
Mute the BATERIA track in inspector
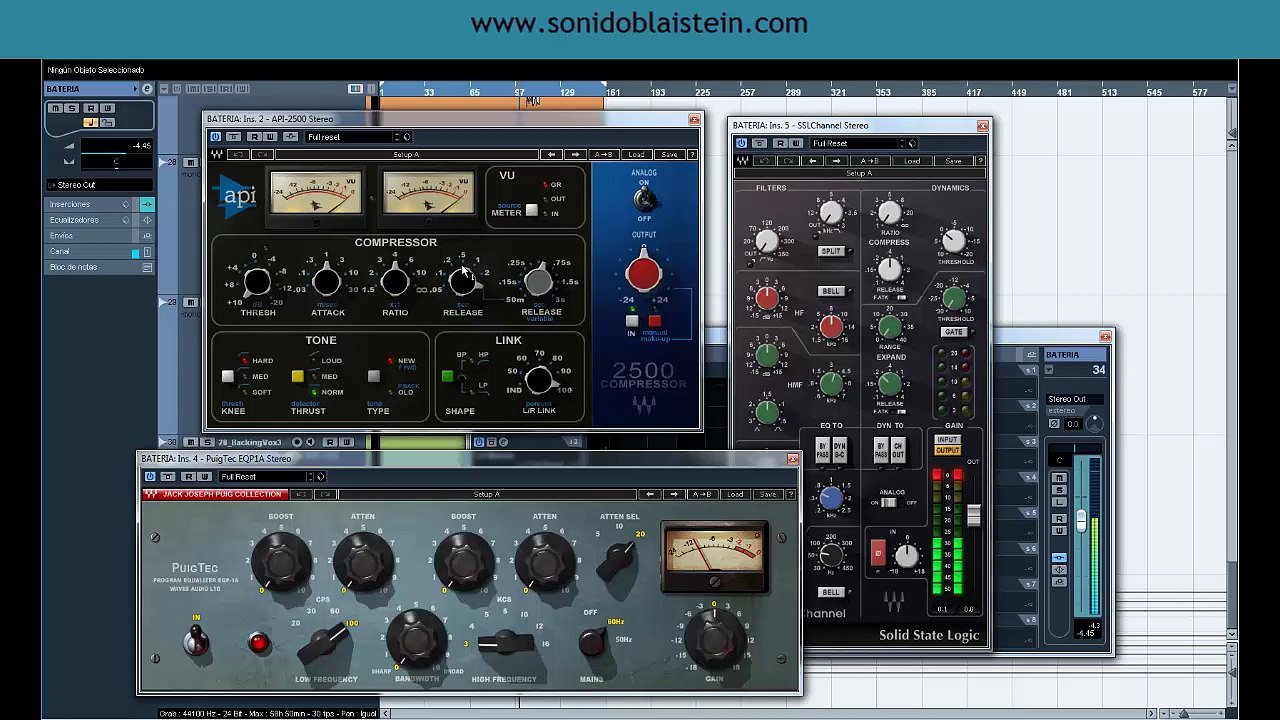[55, 108]
